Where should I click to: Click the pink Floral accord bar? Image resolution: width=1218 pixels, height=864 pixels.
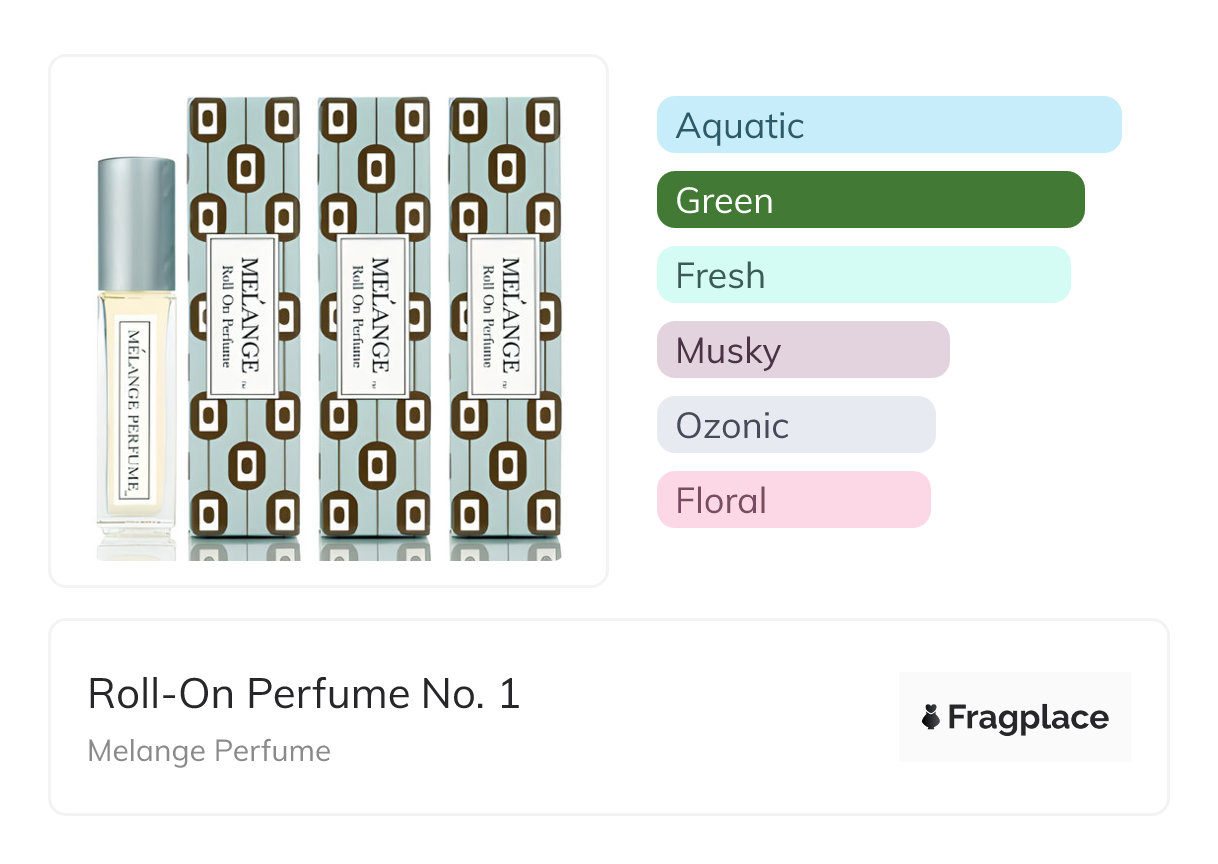point(793,500)
